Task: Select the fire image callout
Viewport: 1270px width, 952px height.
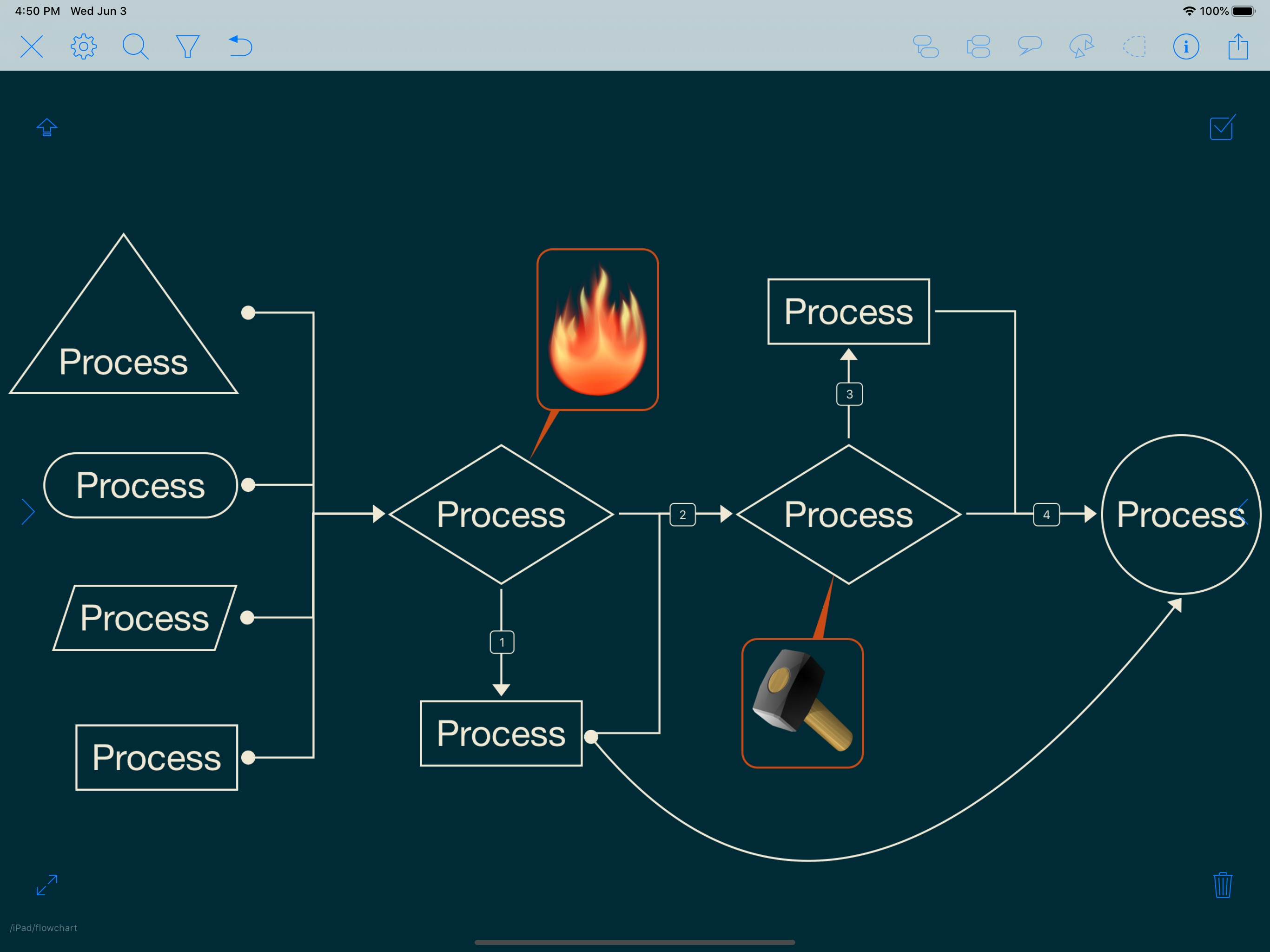Action: click(x=598, y=330)
